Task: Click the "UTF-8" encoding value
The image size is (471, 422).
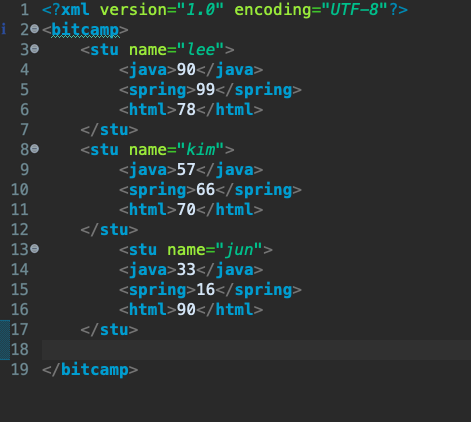Action: [354, 10]
